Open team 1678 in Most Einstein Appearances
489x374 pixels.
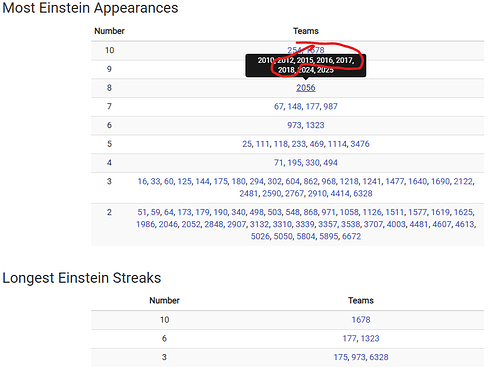(x=315, y=50)
